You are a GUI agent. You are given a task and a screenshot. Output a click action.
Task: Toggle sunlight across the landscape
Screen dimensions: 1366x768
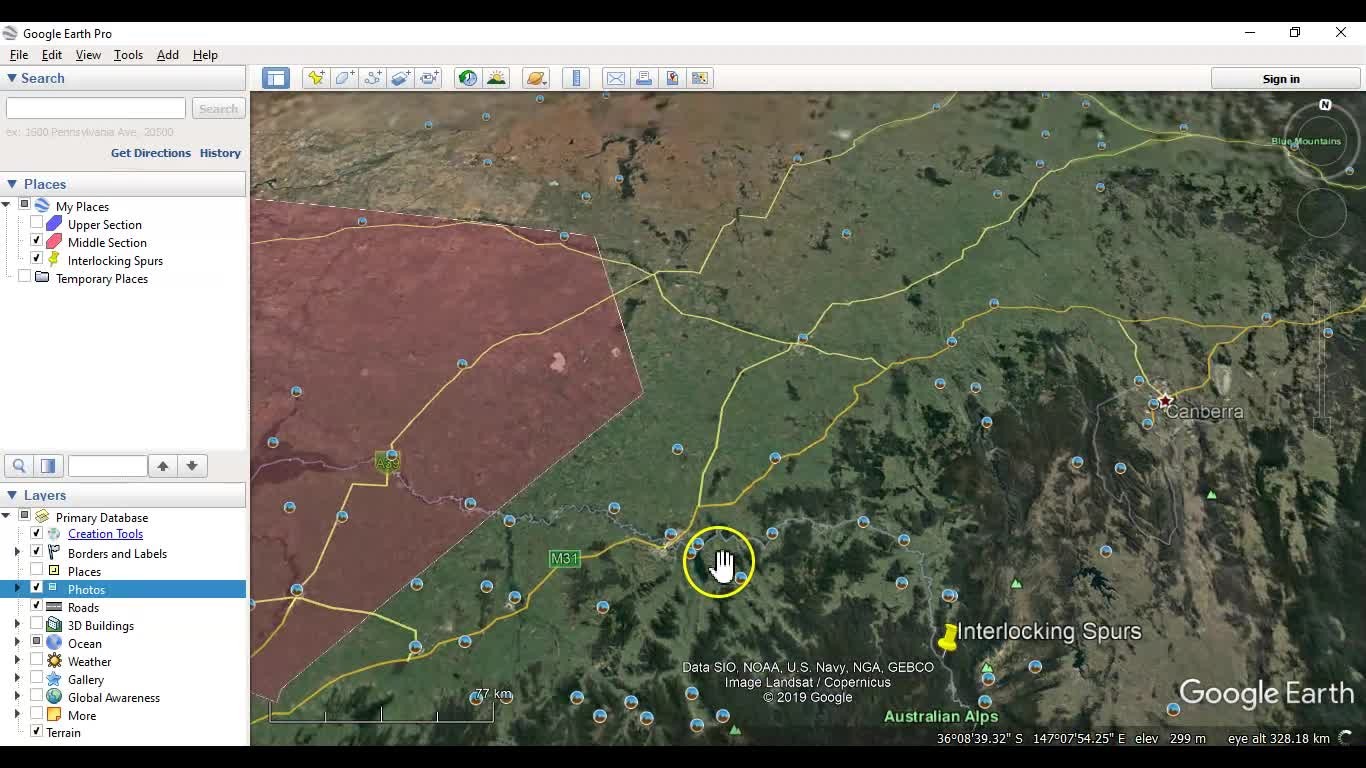[x=497, y=77]
